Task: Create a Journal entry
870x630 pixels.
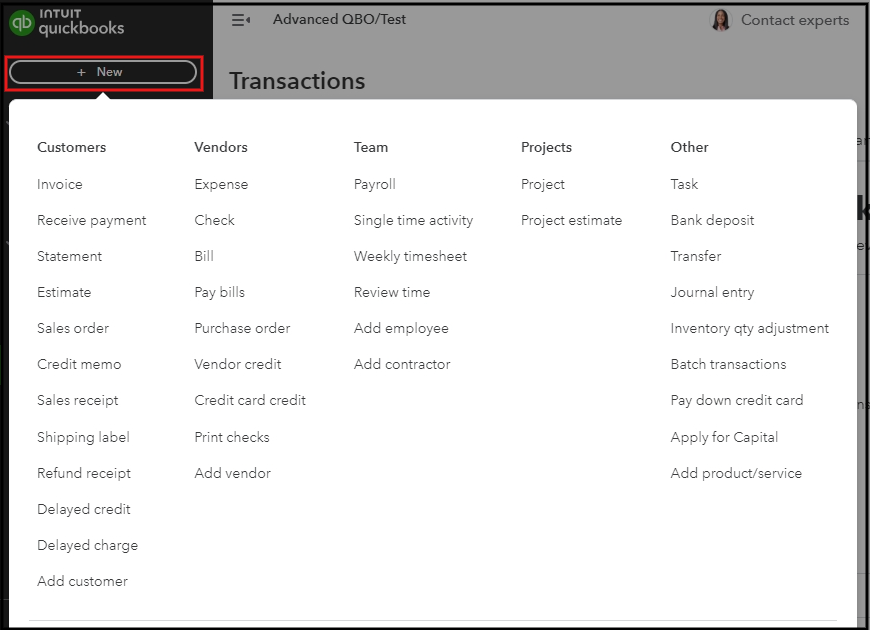Action: [x=712, y=292]
